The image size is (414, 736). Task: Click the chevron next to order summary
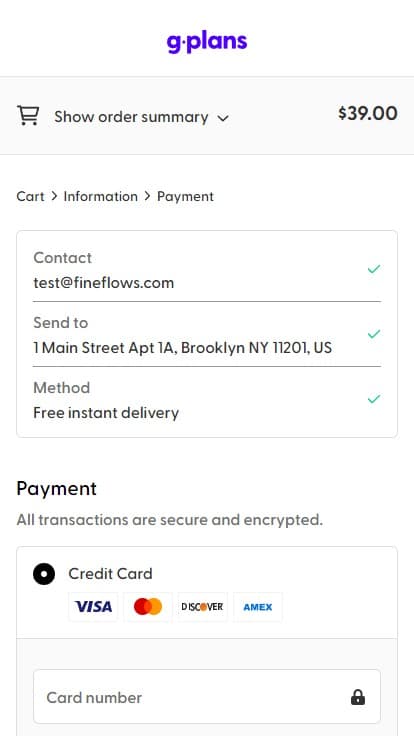pyautogui.click(x=223, y=118)
